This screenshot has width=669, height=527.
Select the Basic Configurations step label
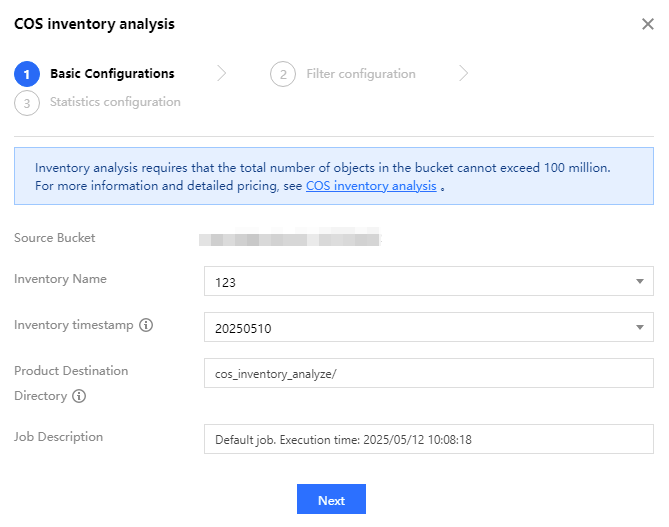pos(112,74)
